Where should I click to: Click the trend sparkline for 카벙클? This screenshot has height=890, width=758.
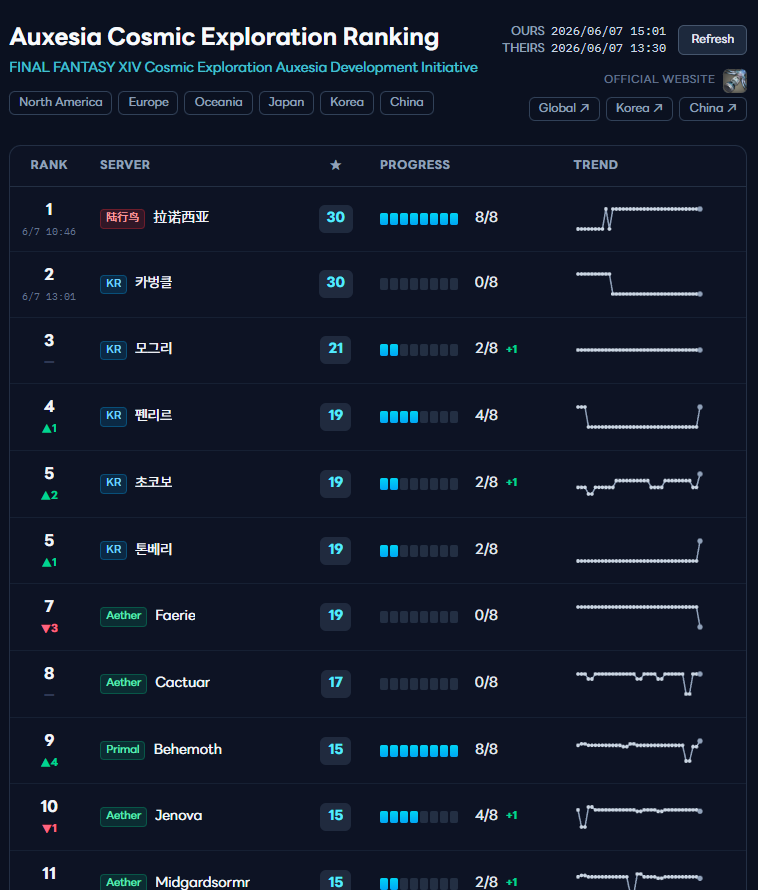tap(639, 284)
